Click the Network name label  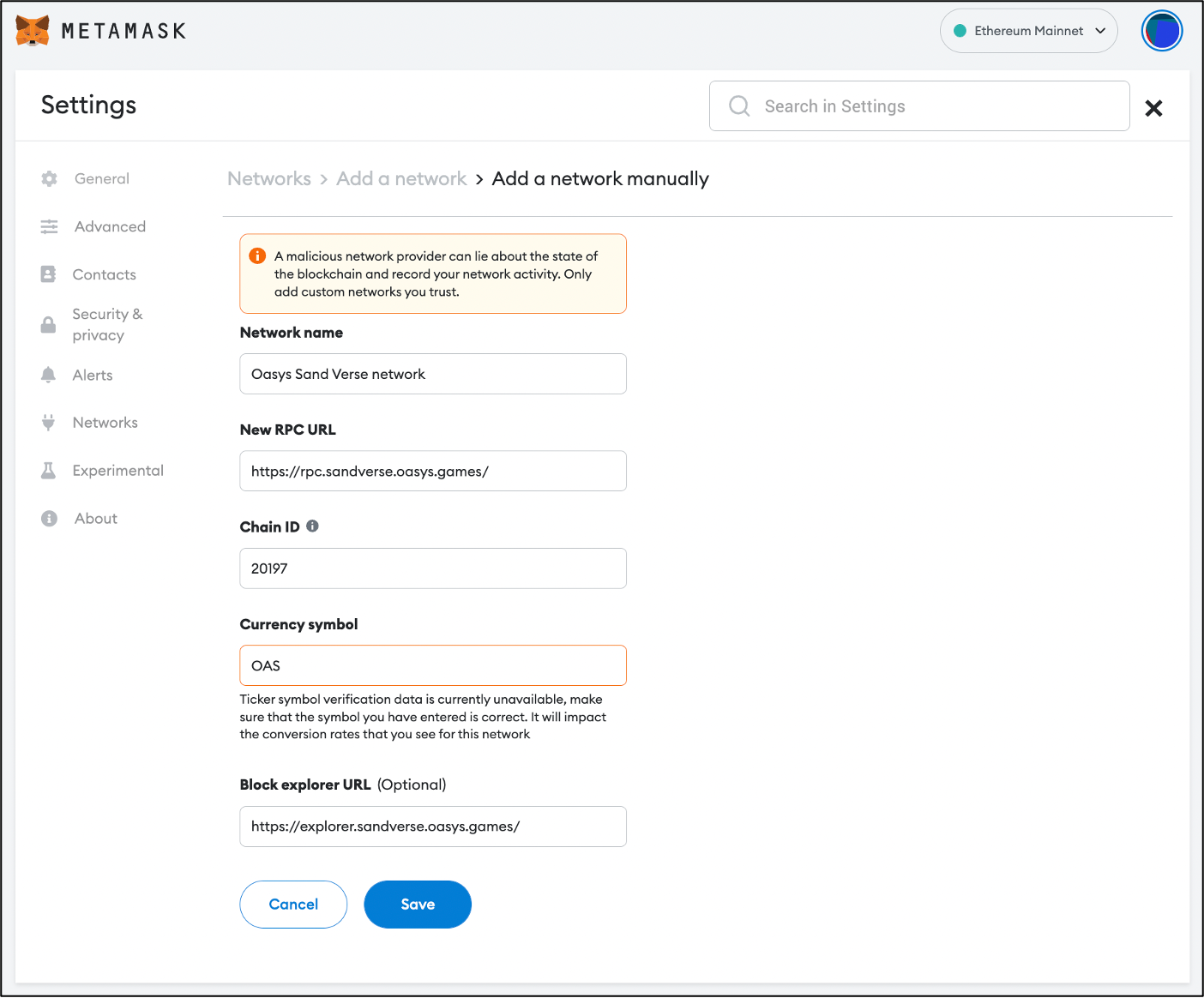coord(292,333)
